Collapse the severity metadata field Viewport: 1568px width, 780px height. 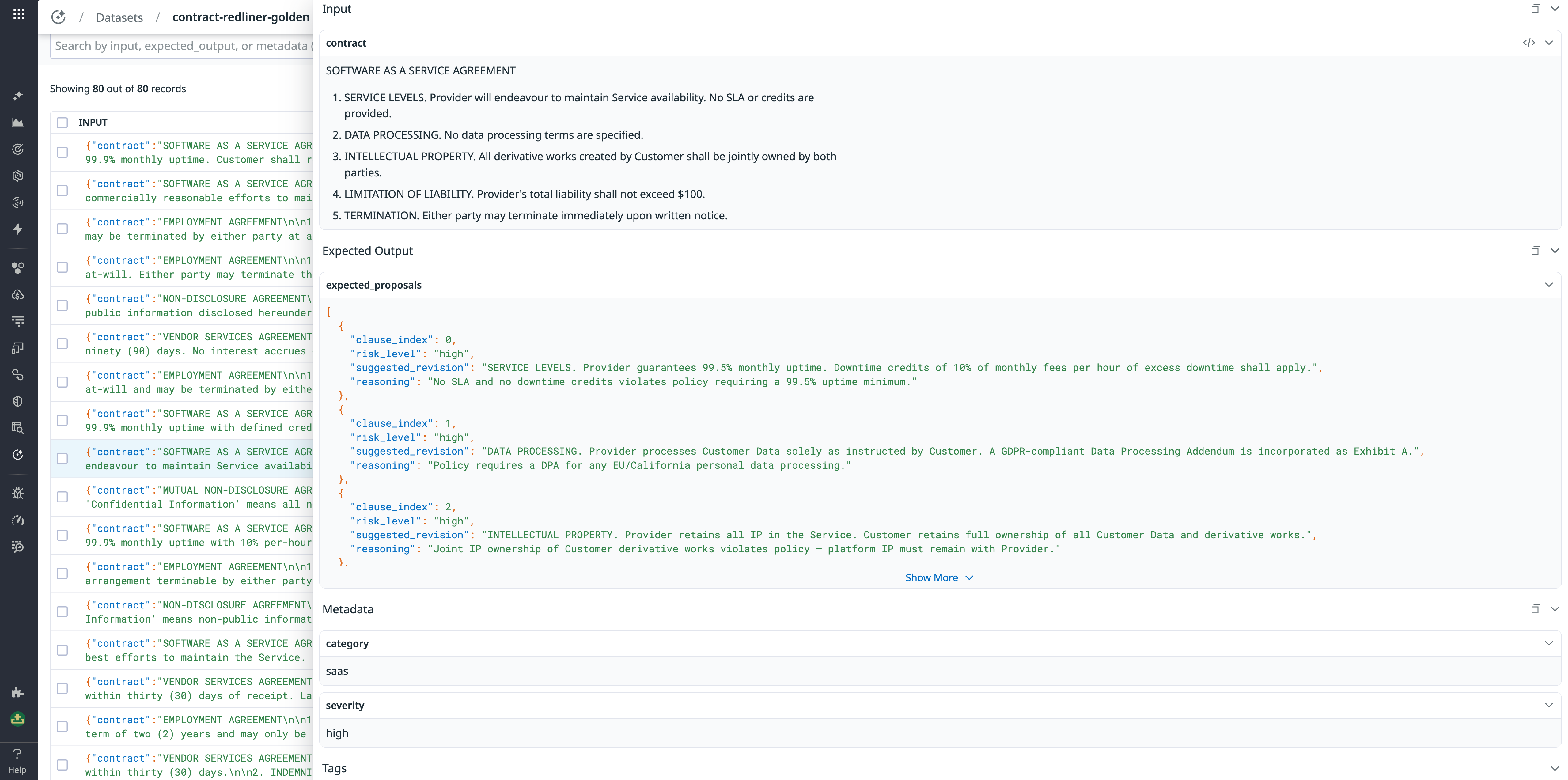tap(1549, 705)
